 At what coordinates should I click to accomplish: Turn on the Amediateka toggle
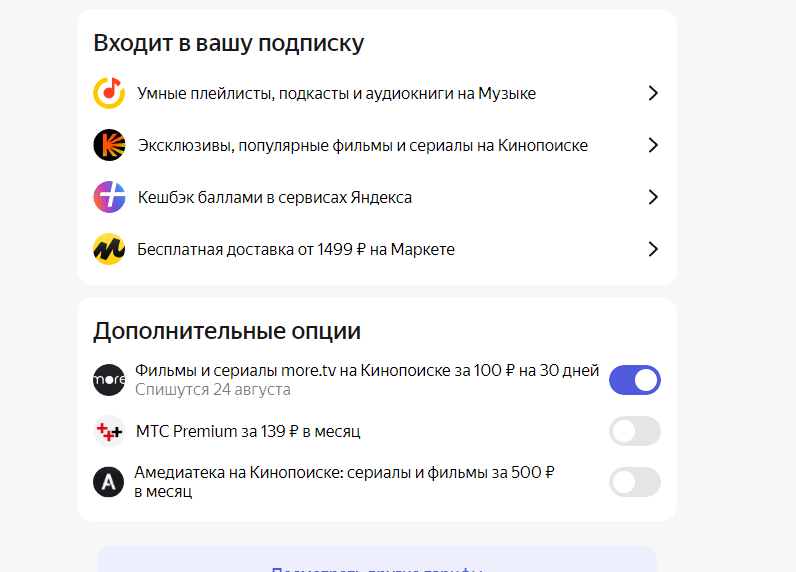634,483
